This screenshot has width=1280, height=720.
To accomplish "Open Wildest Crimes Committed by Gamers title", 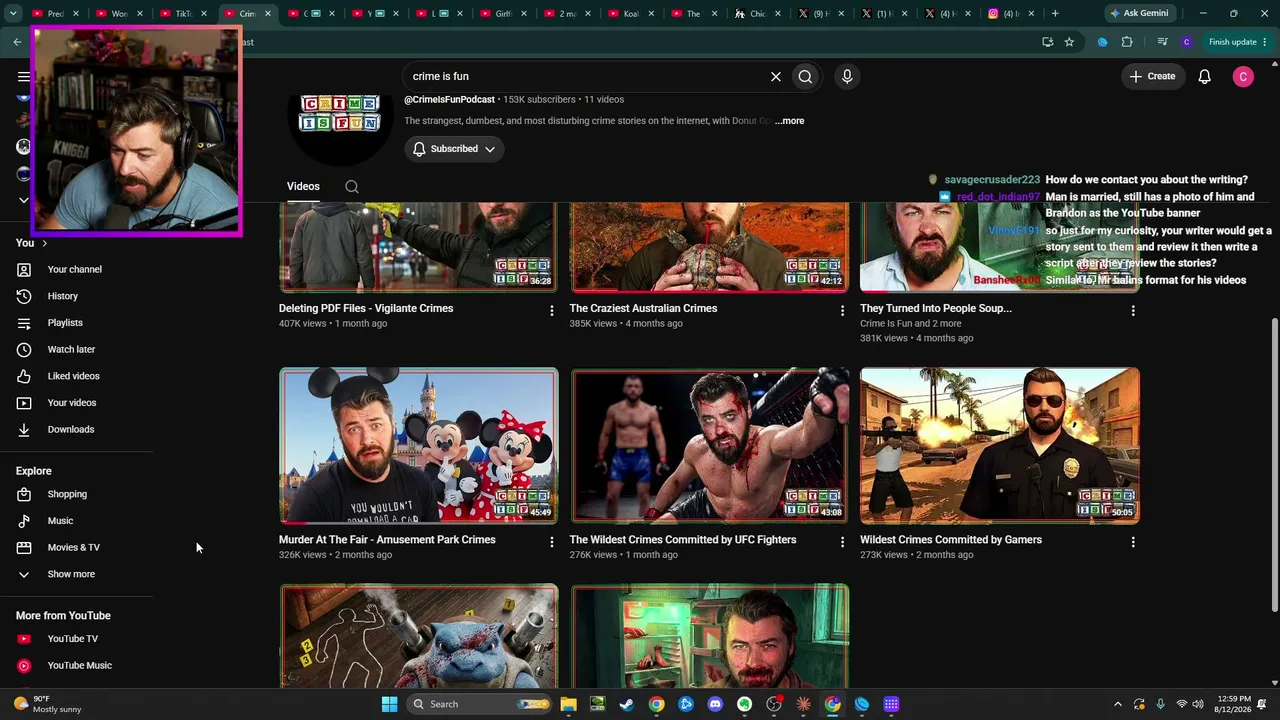I will 951,540.
